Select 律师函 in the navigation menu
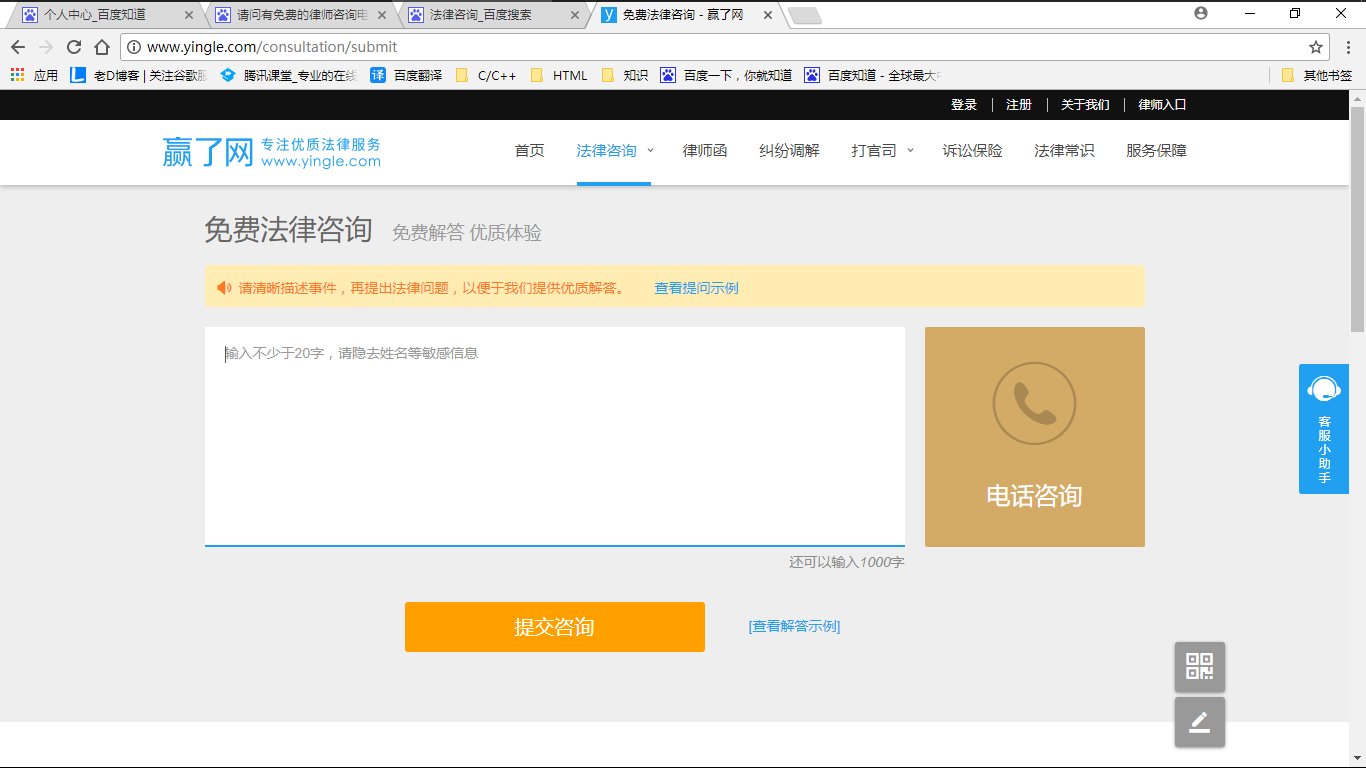The image size is (1366, 768). 704,151
